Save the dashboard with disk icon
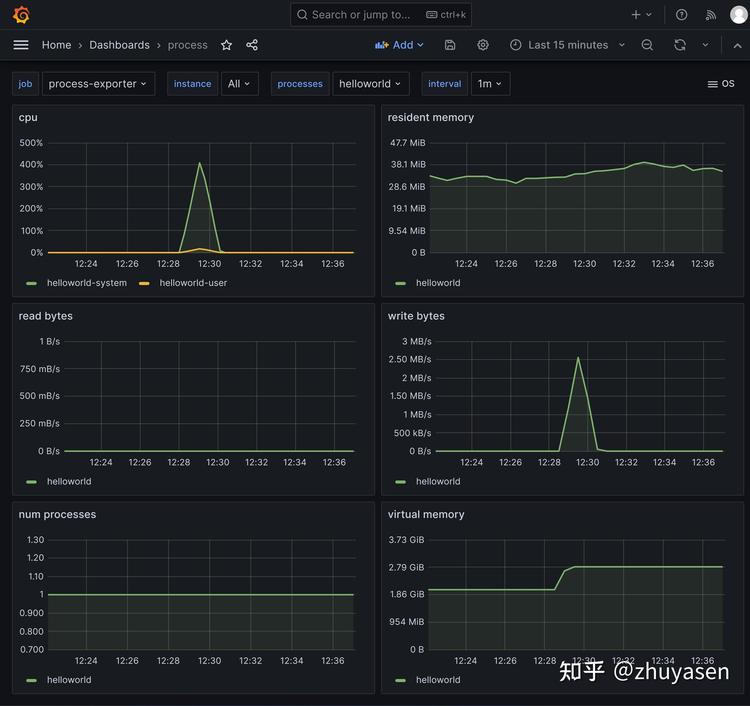The height and width of the screenshot is (706, 750). point(450,45)
